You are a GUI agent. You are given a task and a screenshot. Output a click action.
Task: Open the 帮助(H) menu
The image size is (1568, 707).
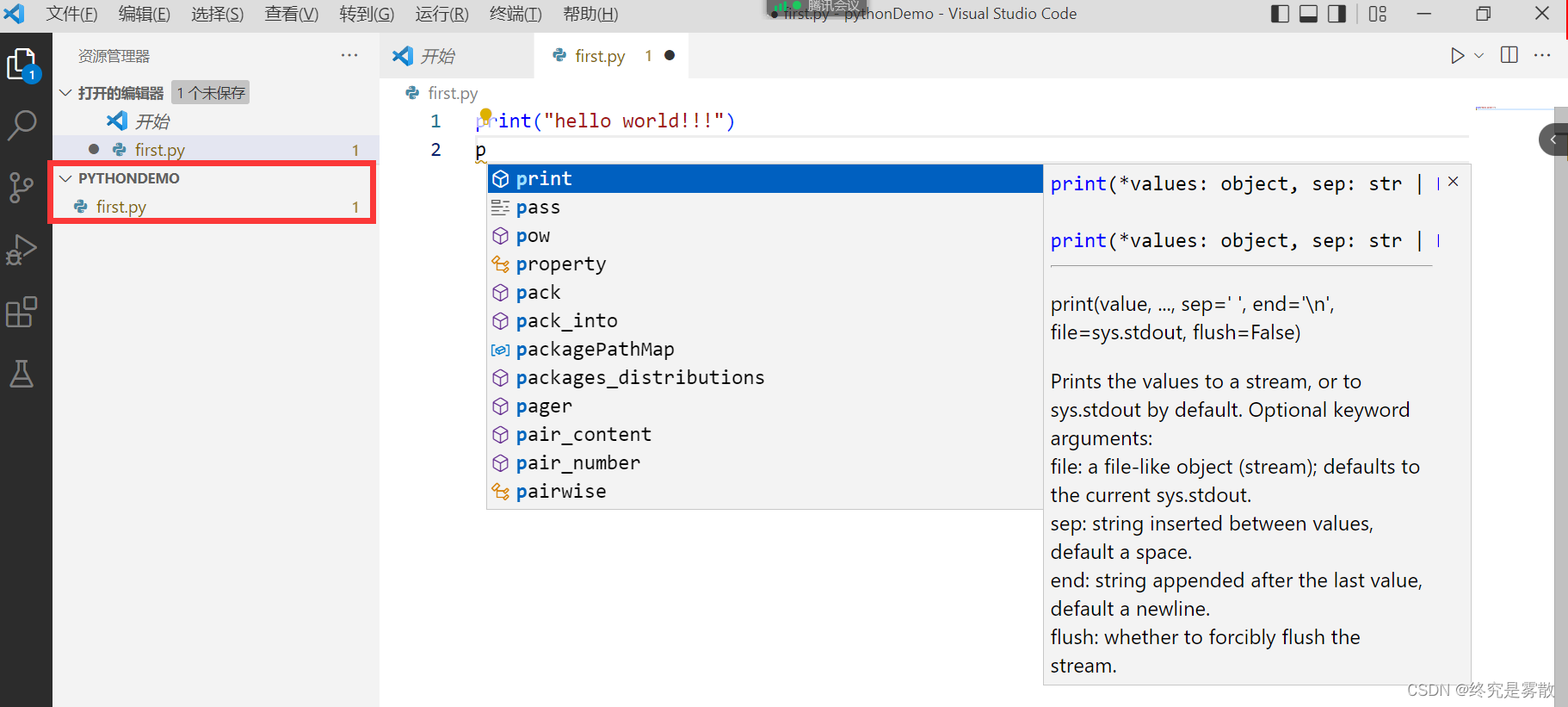590,15
